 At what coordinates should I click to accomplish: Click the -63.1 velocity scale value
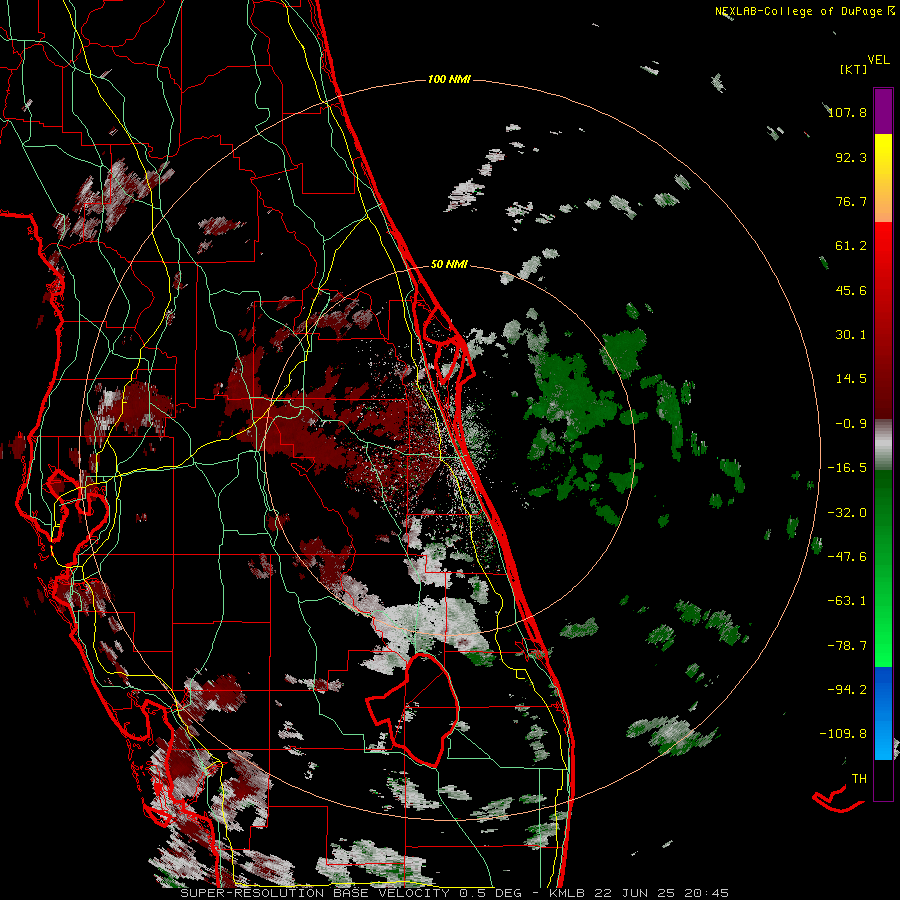coord(847,601)
